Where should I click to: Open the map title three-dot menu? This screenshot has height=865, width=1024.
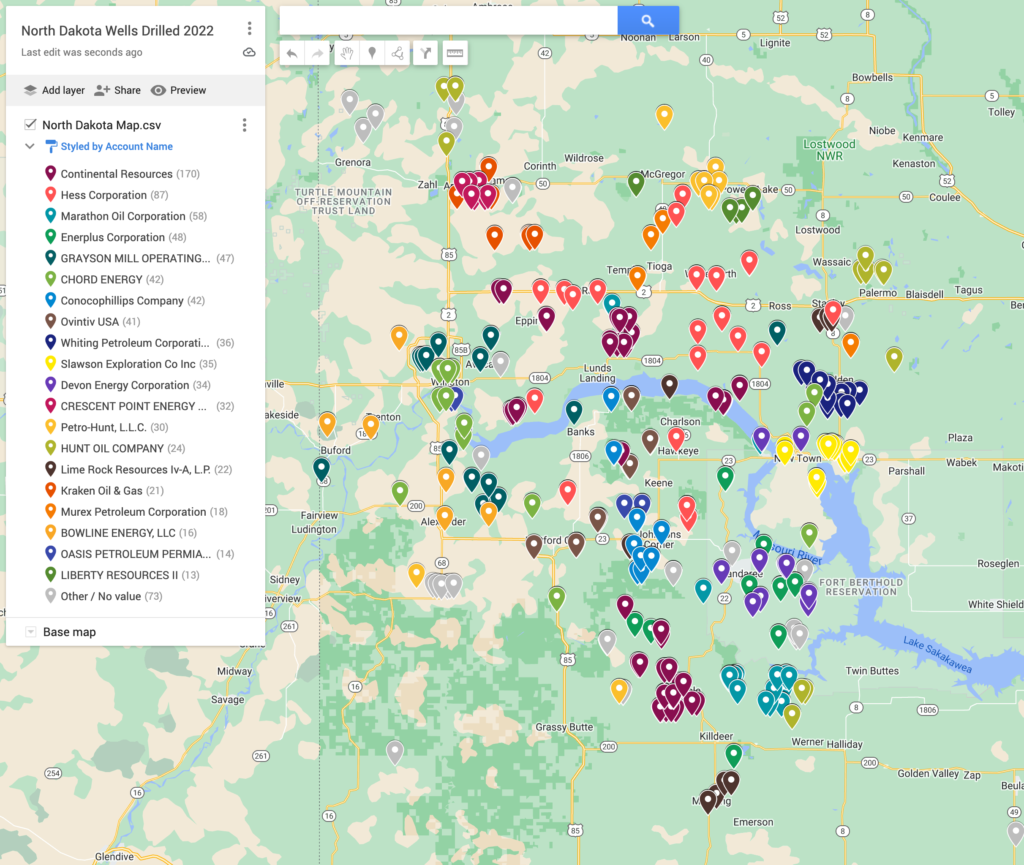tap(249, 29)
